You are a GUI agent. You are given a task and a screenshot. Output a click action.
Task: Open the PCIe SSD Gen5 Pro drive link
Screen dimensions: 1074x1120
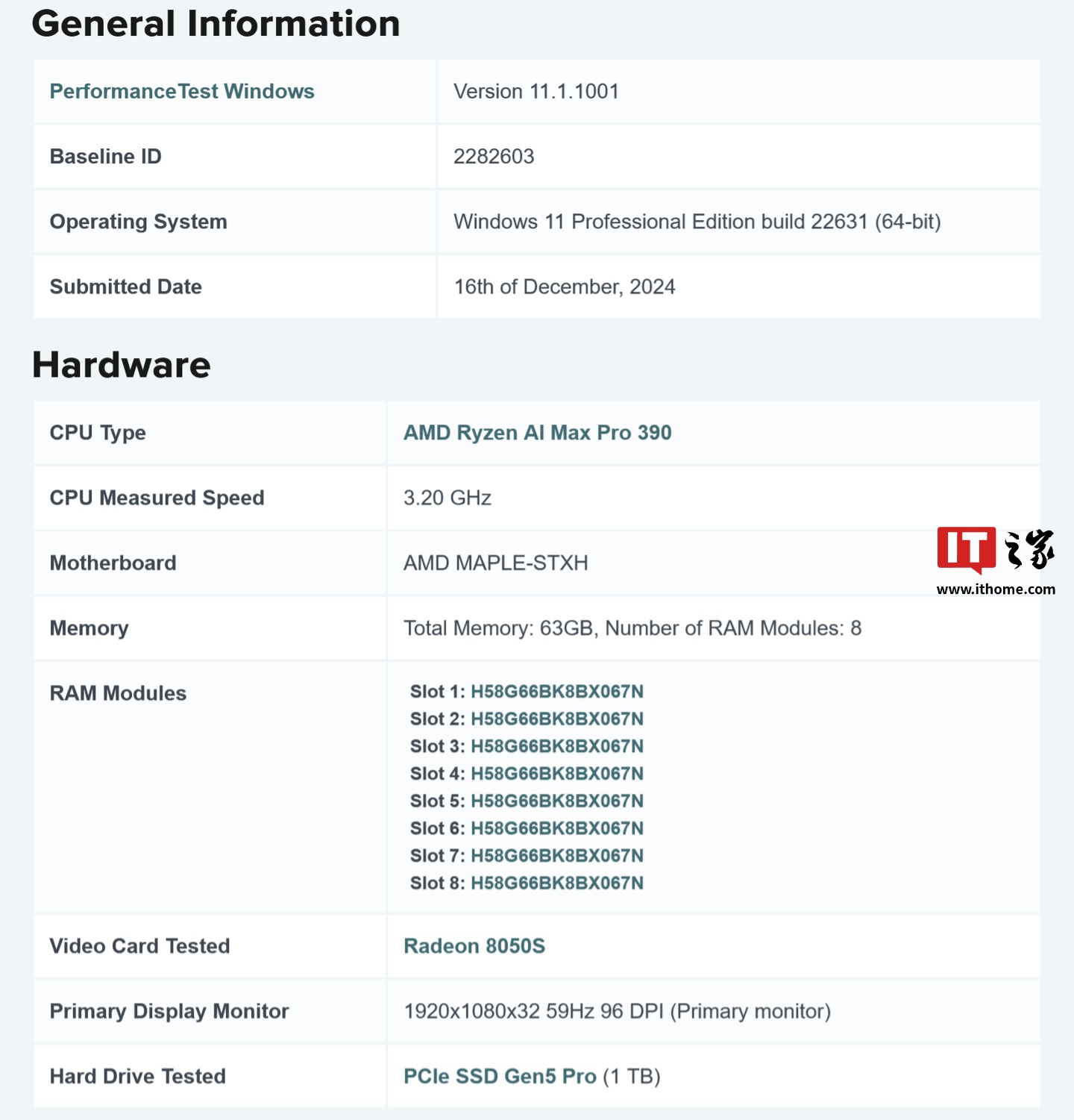point(500,1076)
